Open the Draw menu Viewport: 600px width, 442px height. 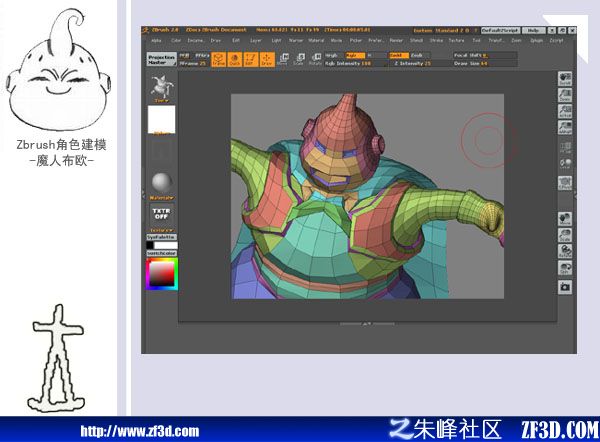pos(215,40)
